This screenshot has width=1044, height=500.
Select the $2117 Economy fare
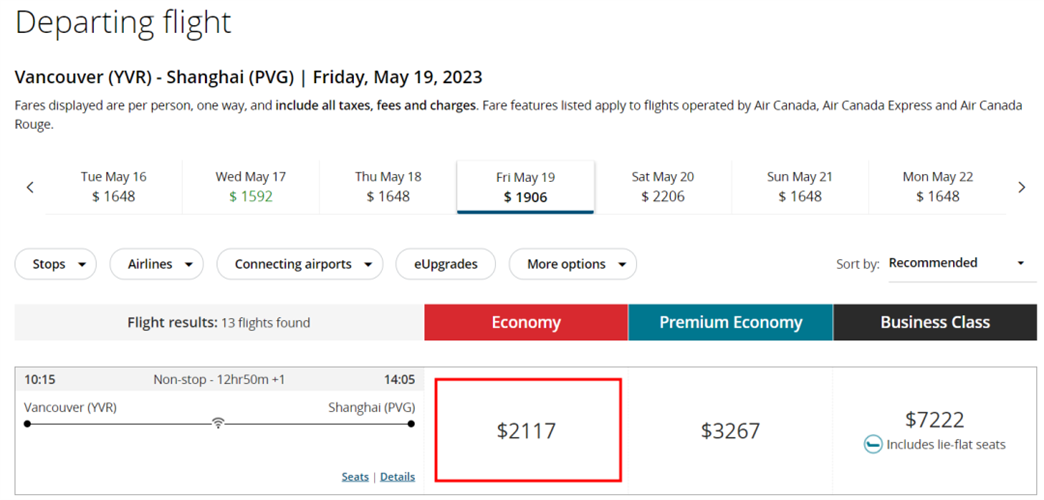click(x=527, y=431)
